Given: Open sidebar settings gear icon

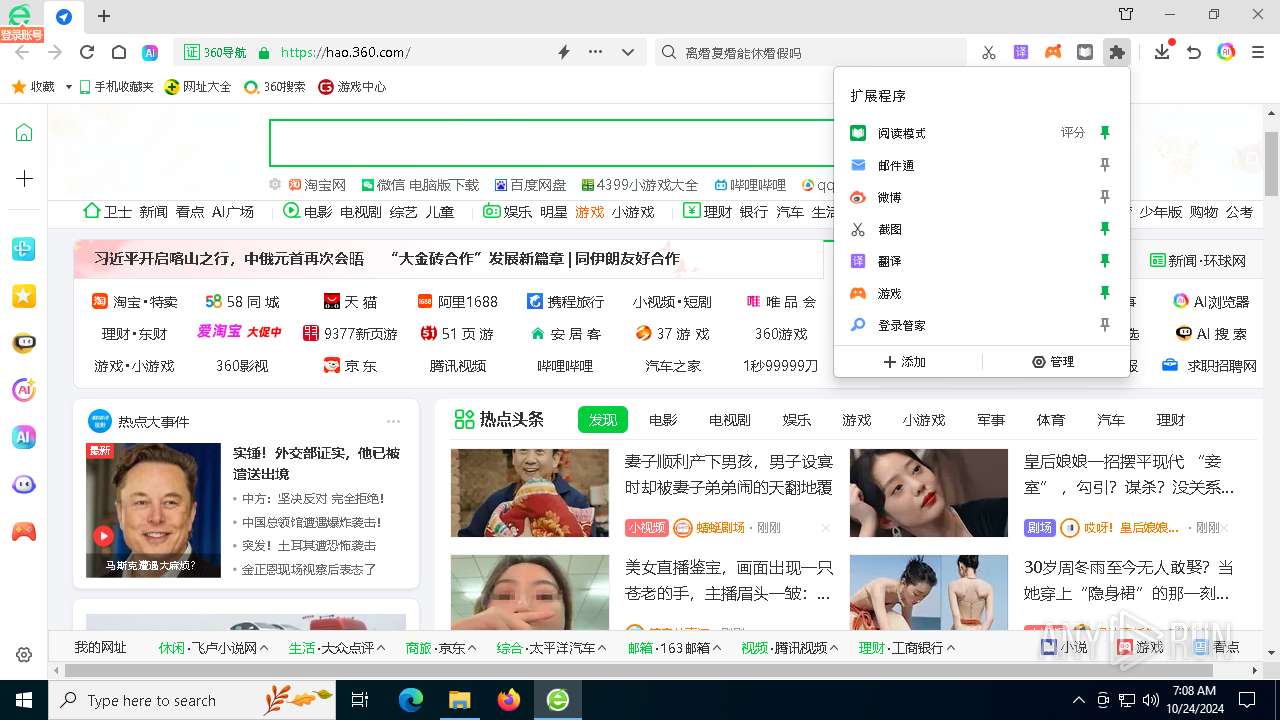Looking at the screenshot, I should click(24, 655).
